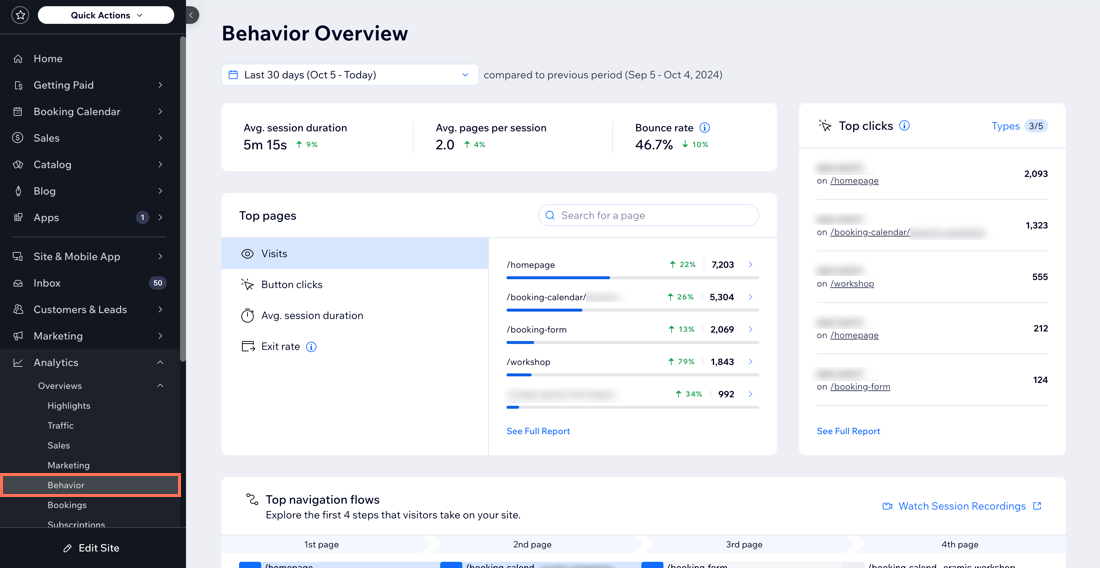Open Traffic overview in sidebar

(x=60, y=426)
